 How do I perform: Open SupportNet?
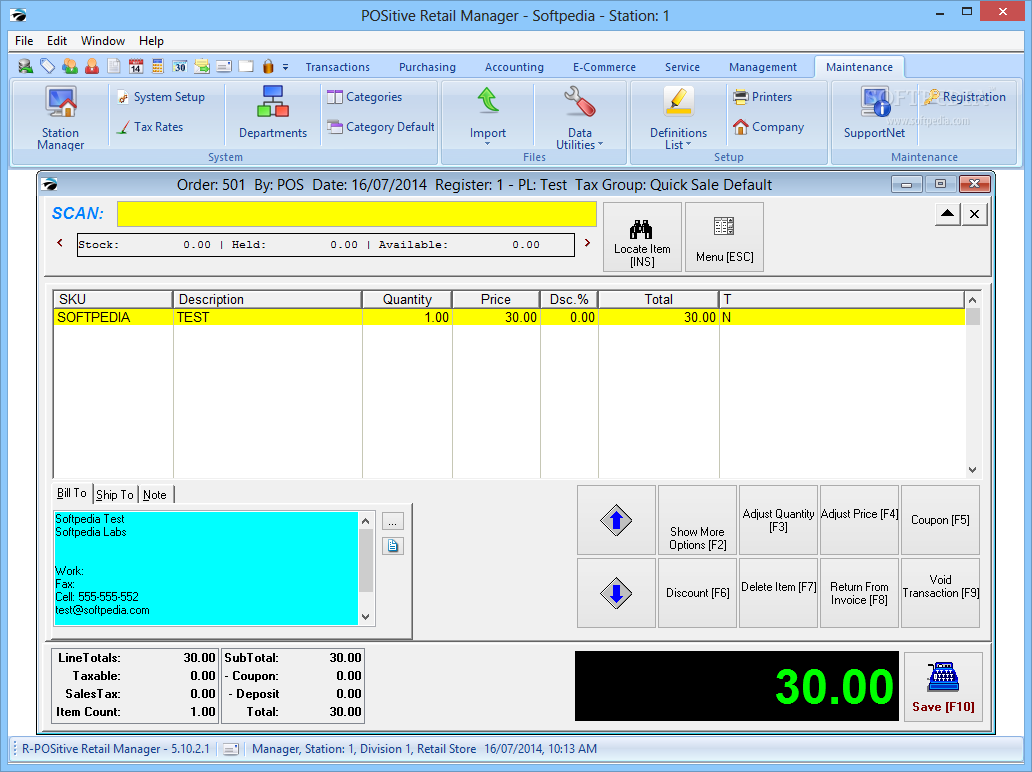875,113
